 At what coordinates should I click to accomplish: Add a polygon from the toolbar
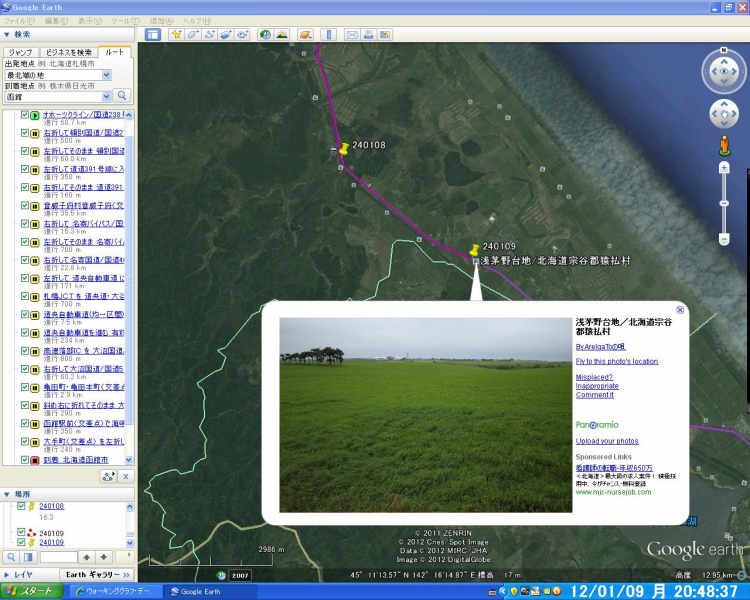click(192, 34)
